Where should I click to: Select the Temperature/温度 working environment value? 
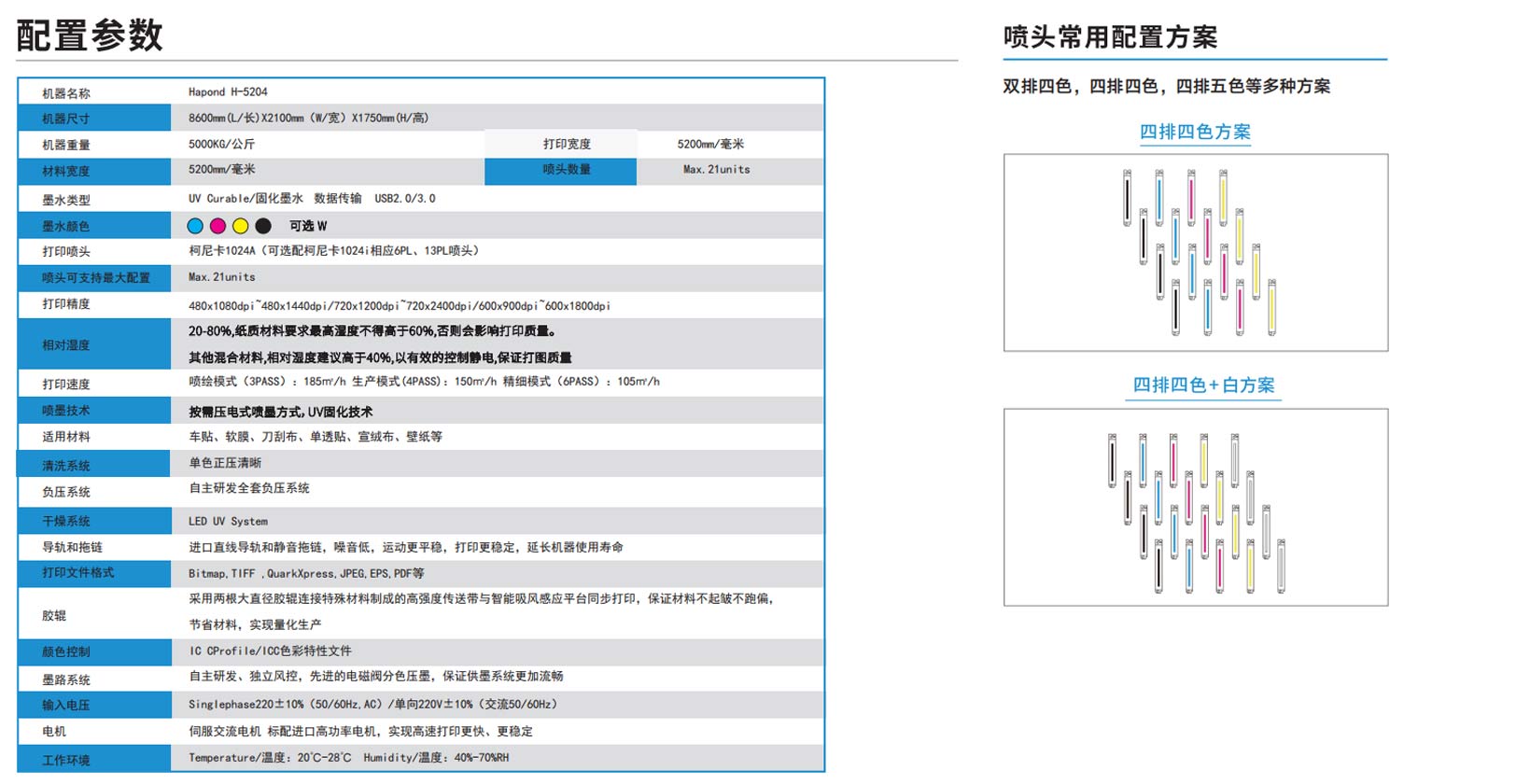point(349,758)
